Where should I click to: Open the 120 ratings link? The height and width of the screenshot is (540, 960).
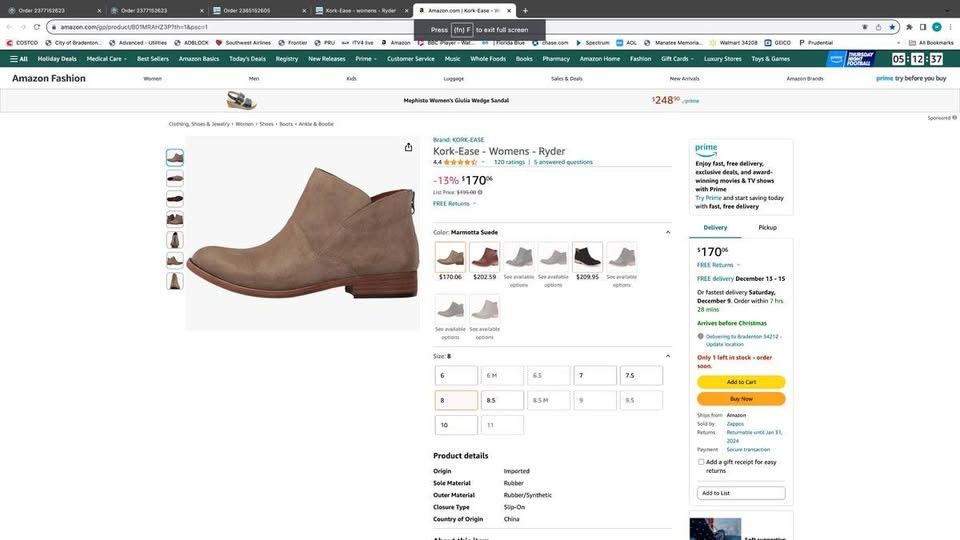[x=509, y=162]
